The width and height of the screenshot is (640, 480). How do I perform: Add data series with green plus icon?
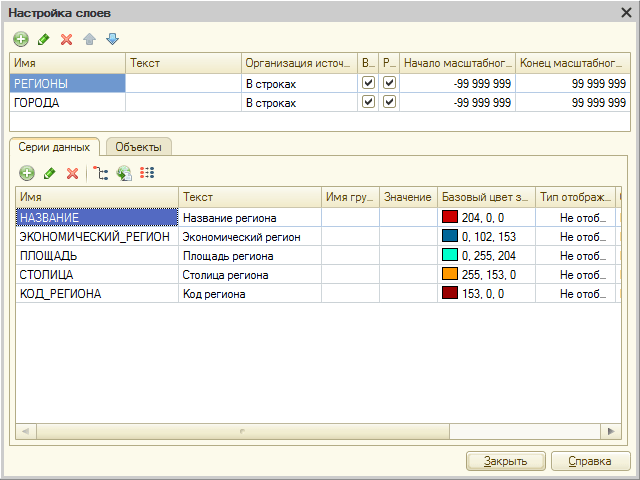pos(27,173)
